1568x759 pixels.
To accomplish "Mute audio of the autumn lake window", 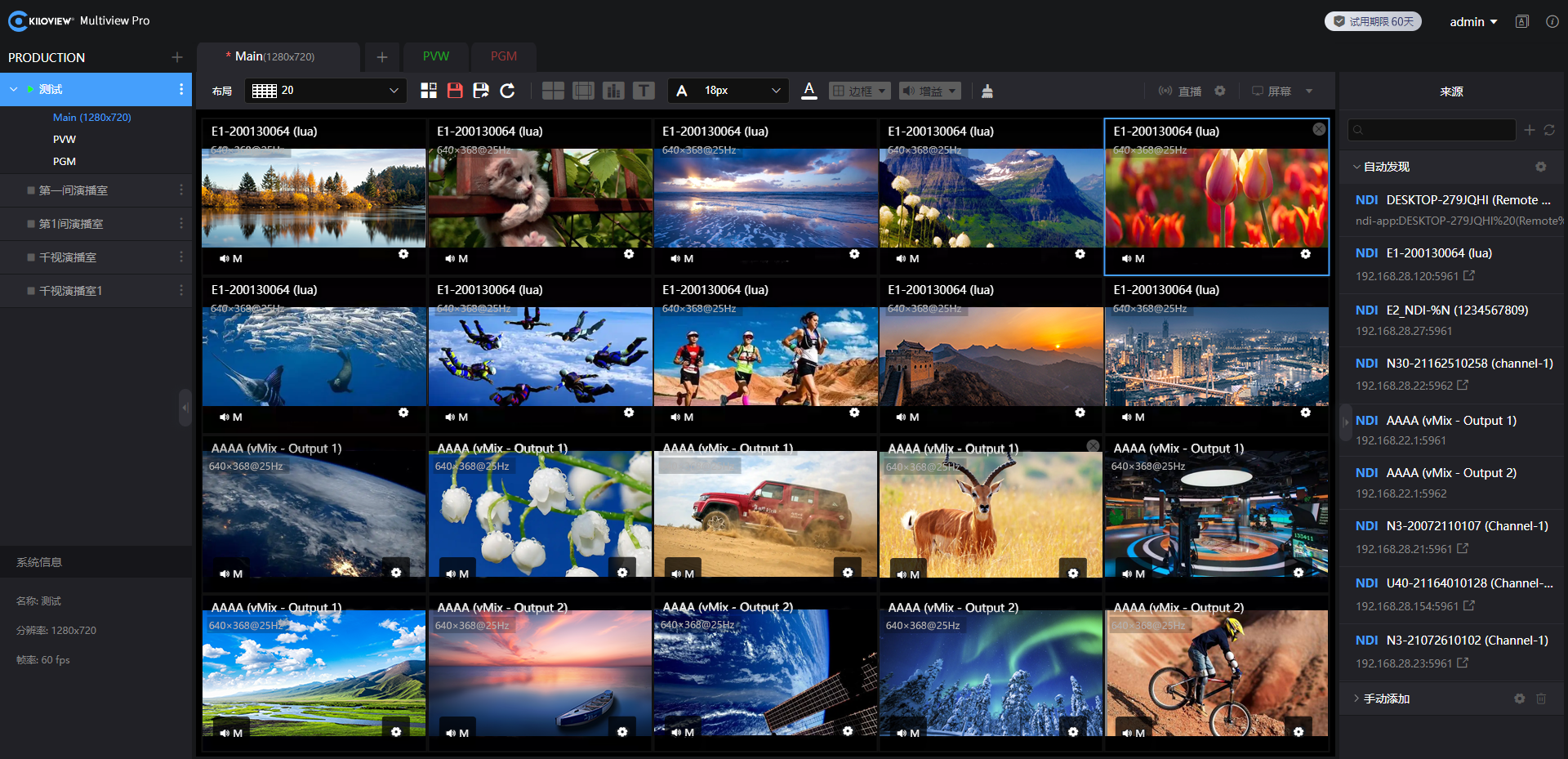I will (225, 259).
